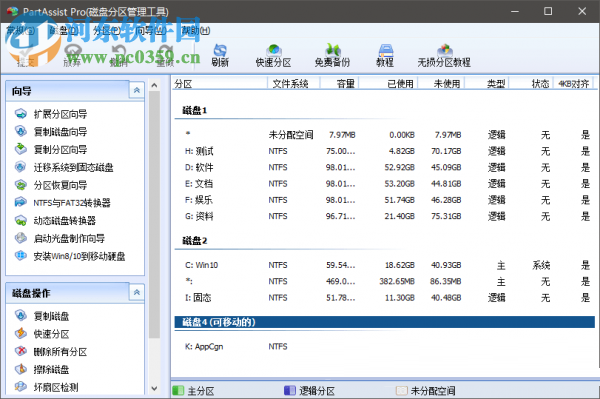The height and width of the screenshot is (399, 600).
Task: Open the 常规 menu
Action: pos(20,31)
